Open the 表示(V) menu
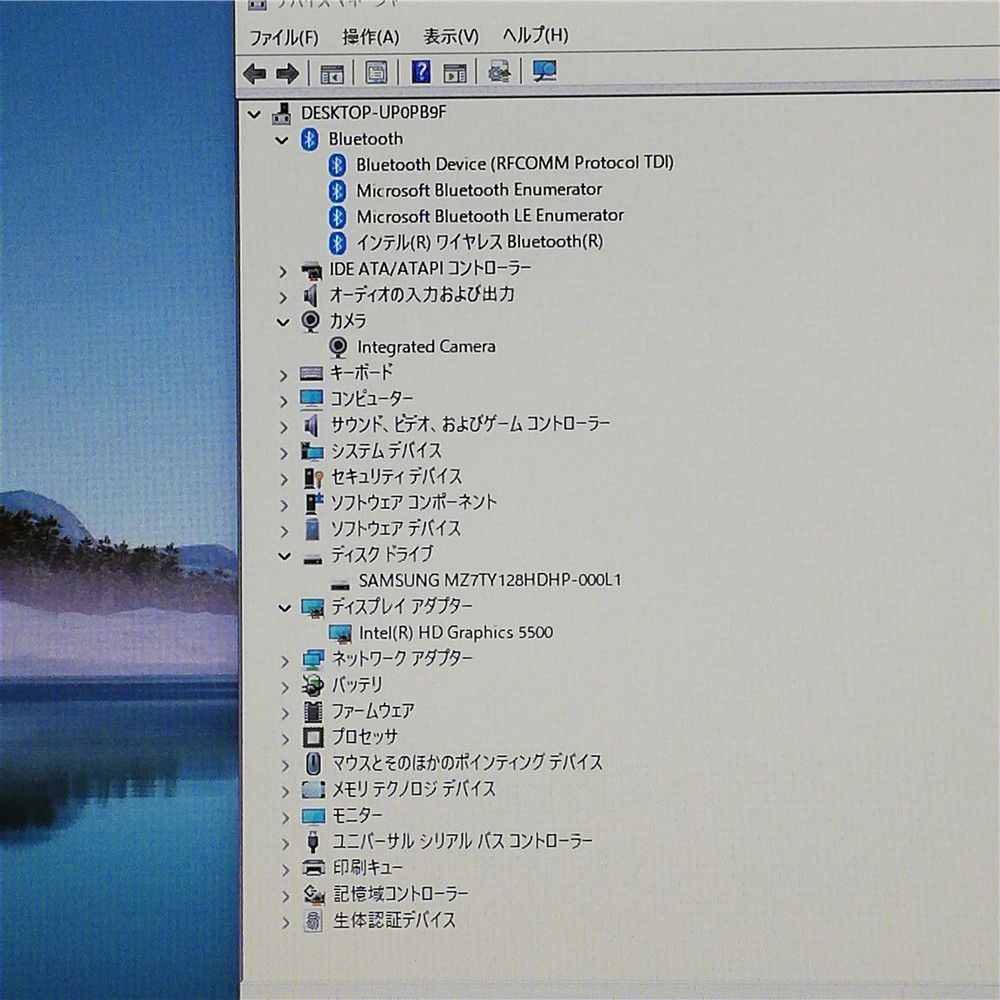The image size is (1000, 1000). pyautogui.click(x=450, y=37)
